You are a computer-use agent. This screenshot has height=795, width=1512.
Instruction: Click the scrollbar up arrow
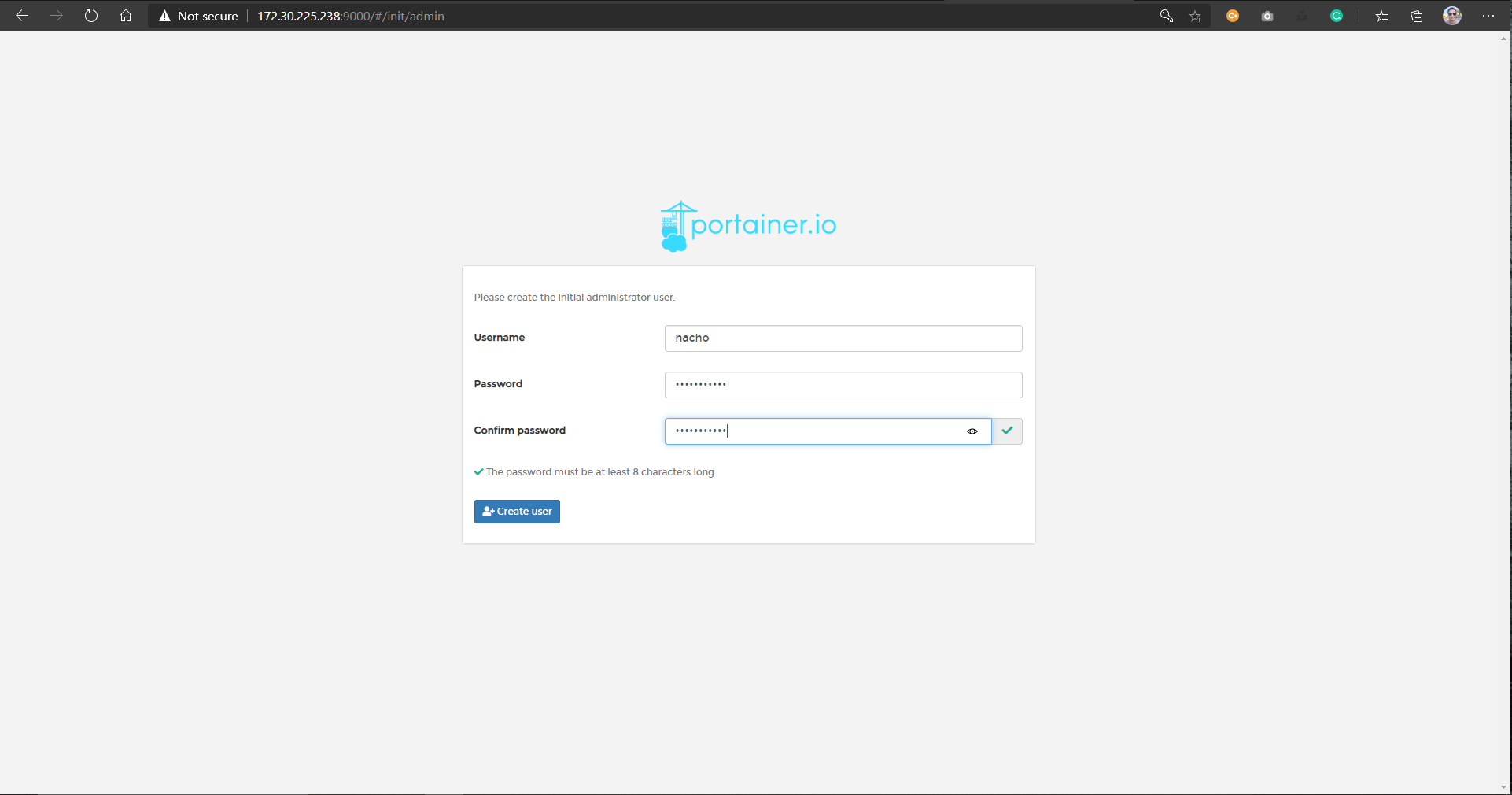(x=1504, y=38)
